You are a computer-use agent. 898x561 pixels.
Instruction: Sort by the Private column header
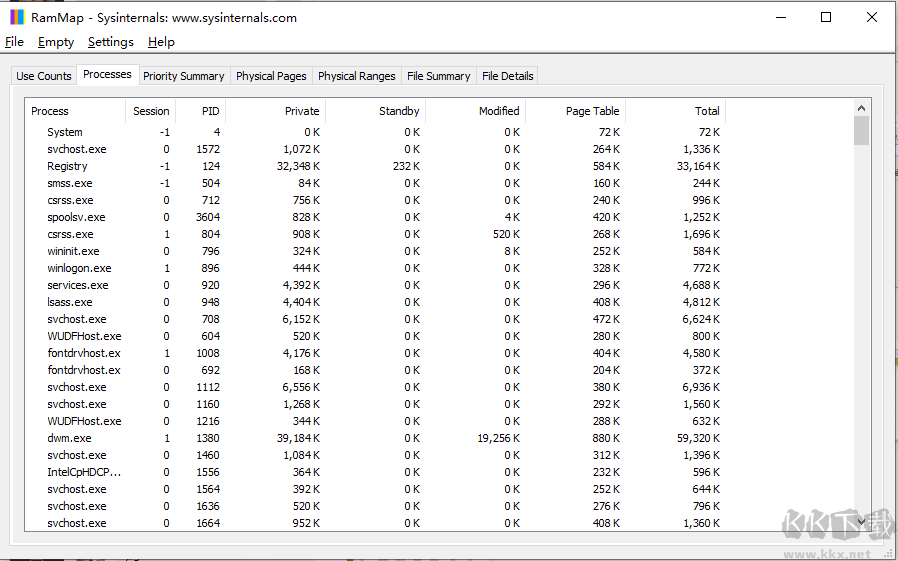301,111
